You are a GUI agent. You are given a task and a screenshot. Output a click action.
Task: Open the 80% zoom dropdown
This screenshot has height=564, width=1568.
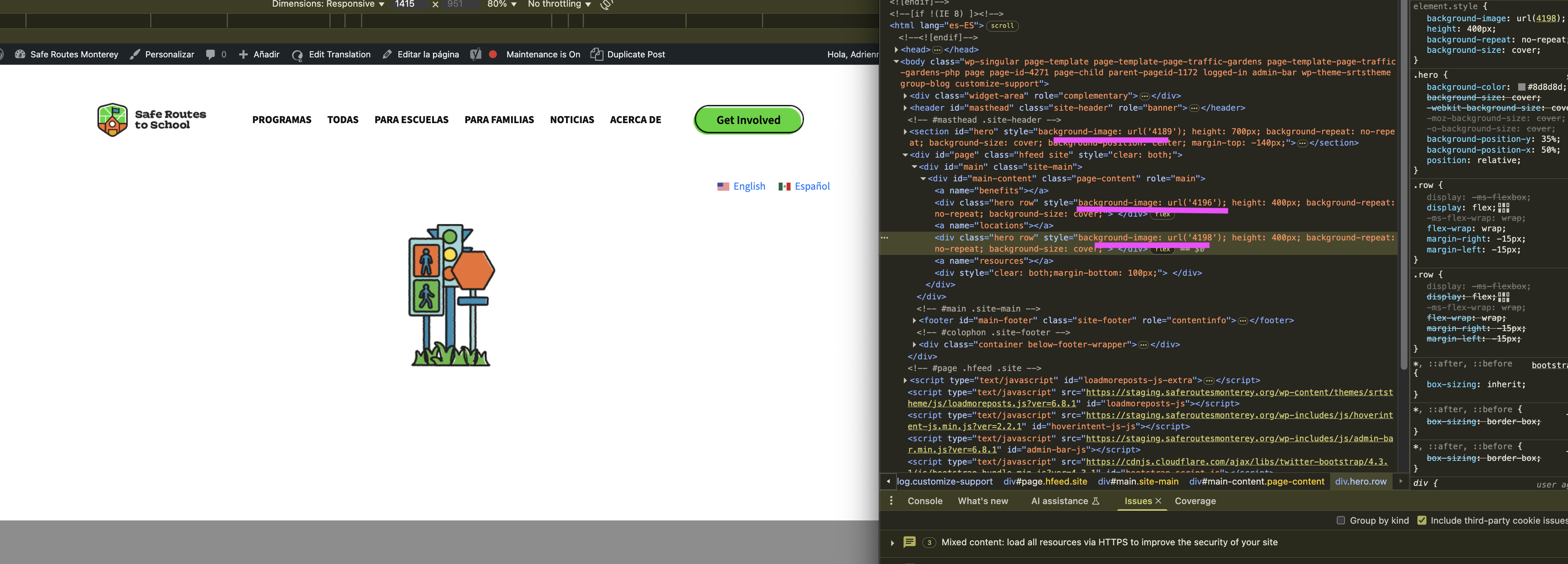click(502, 4)
